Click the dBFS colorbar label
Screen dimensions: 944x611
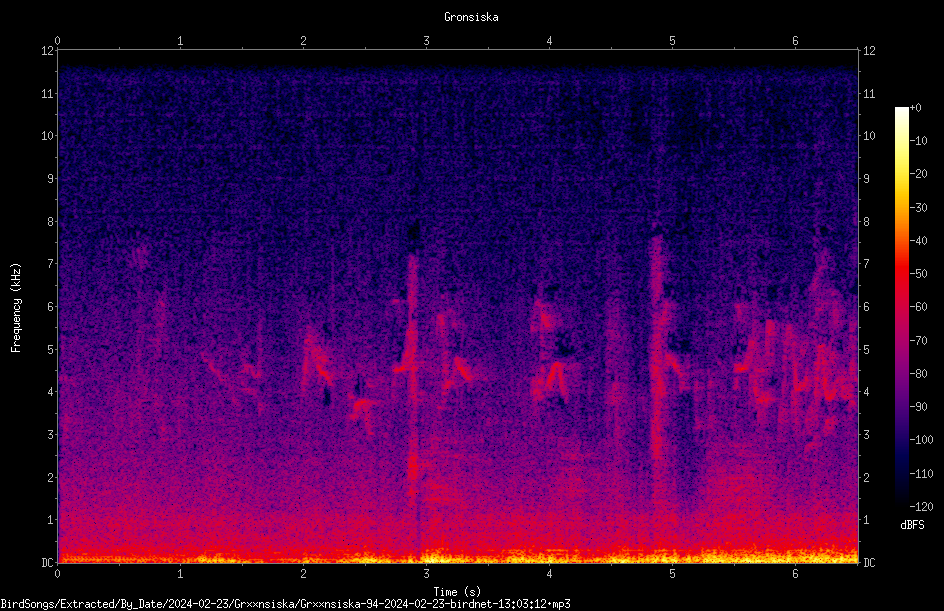pyautogui.click(x=912, y=525)
